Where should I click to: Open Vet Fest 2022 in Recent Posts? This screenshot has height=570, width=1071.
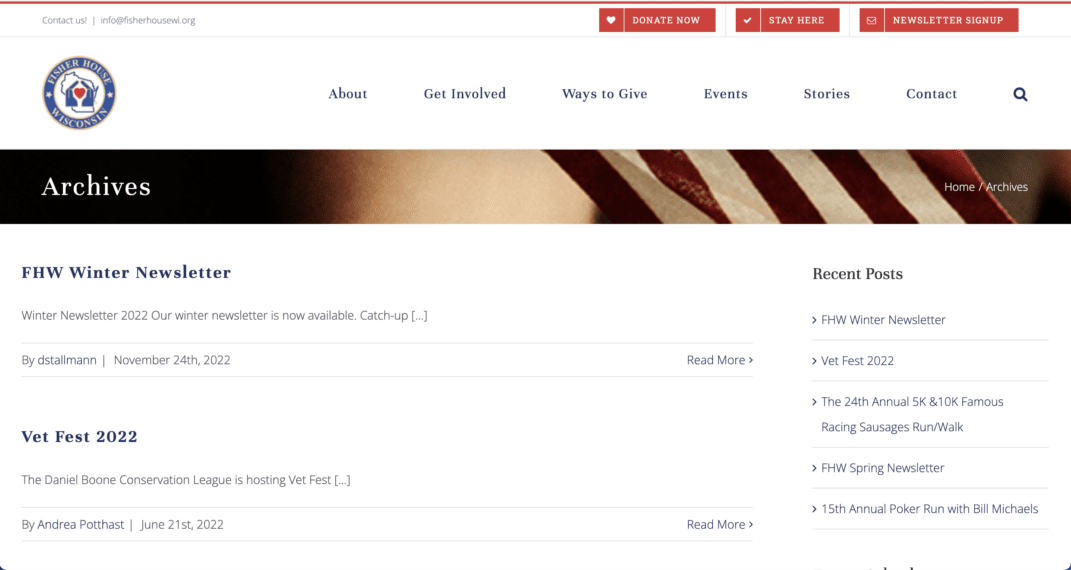point(857,360)
